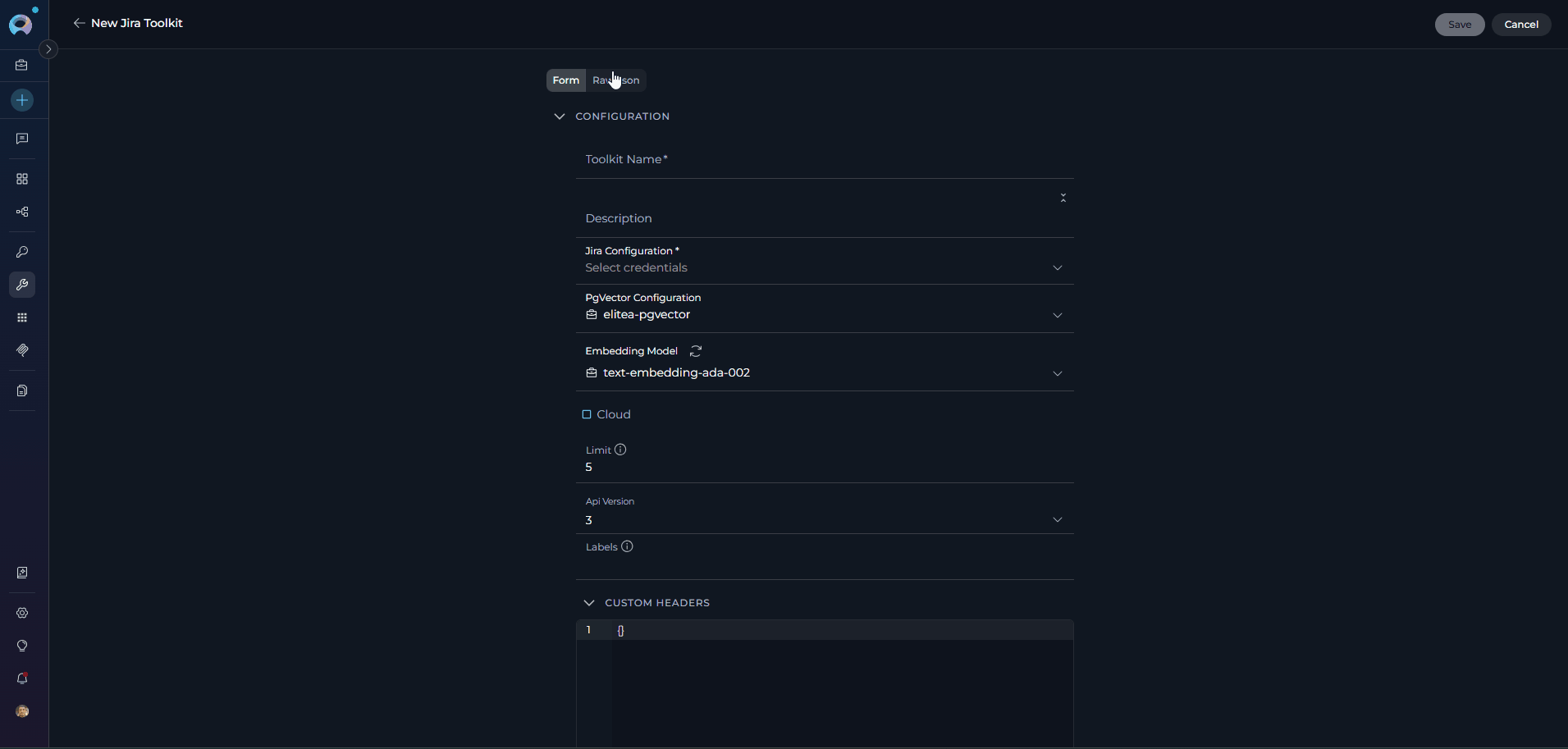This screenshot has width=1568, height=749.
Task: Open the key credentials icon in sidebar
Action: pos(22,252)
